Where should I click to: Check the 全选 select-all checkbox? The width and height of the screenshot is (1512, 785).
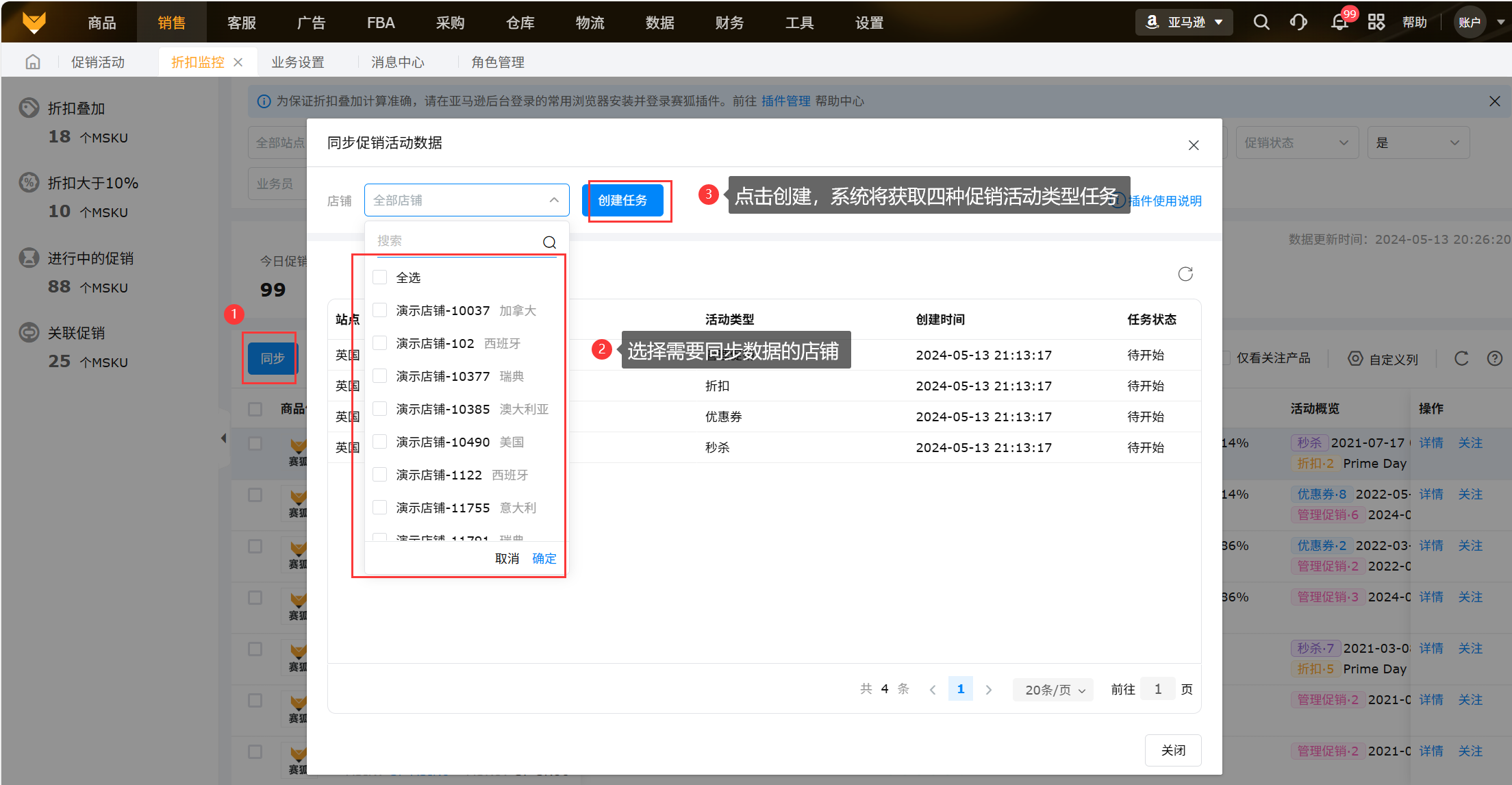click(380, 277)
